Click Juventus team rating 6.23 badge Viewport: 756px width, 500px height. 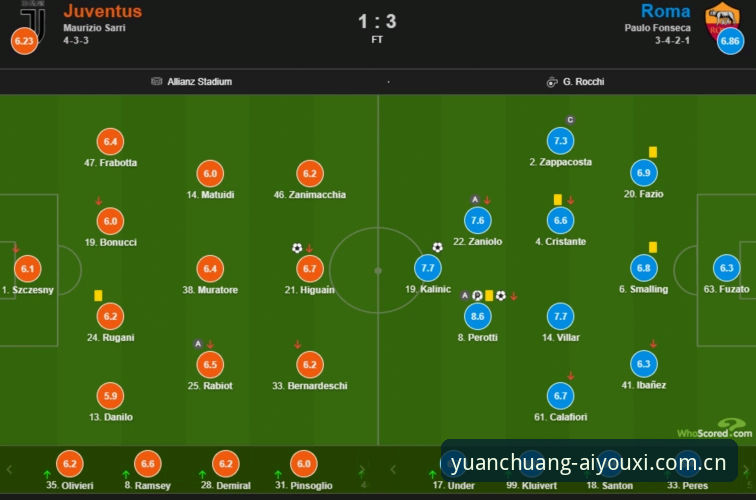pos(24,41)
